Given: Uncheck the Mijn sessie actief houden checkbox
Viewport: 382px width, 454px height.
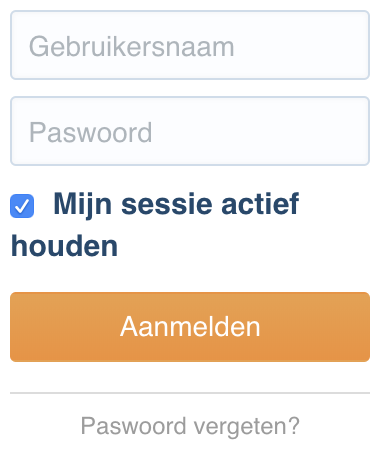Looking at the screenshot, I should coord(22,206).
